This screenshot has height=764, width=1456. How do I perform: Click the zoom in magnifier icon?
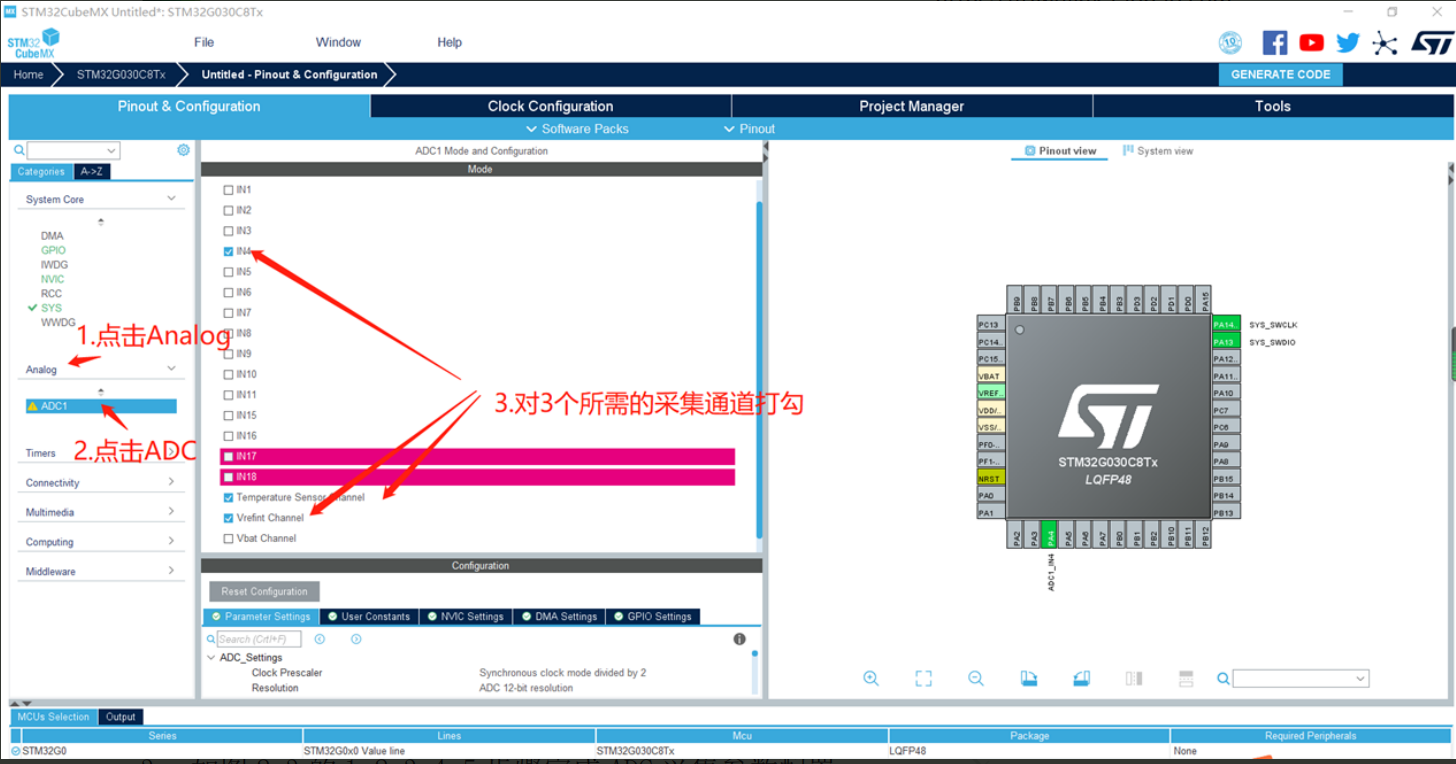pyautogui.click(x=871, y=678)
